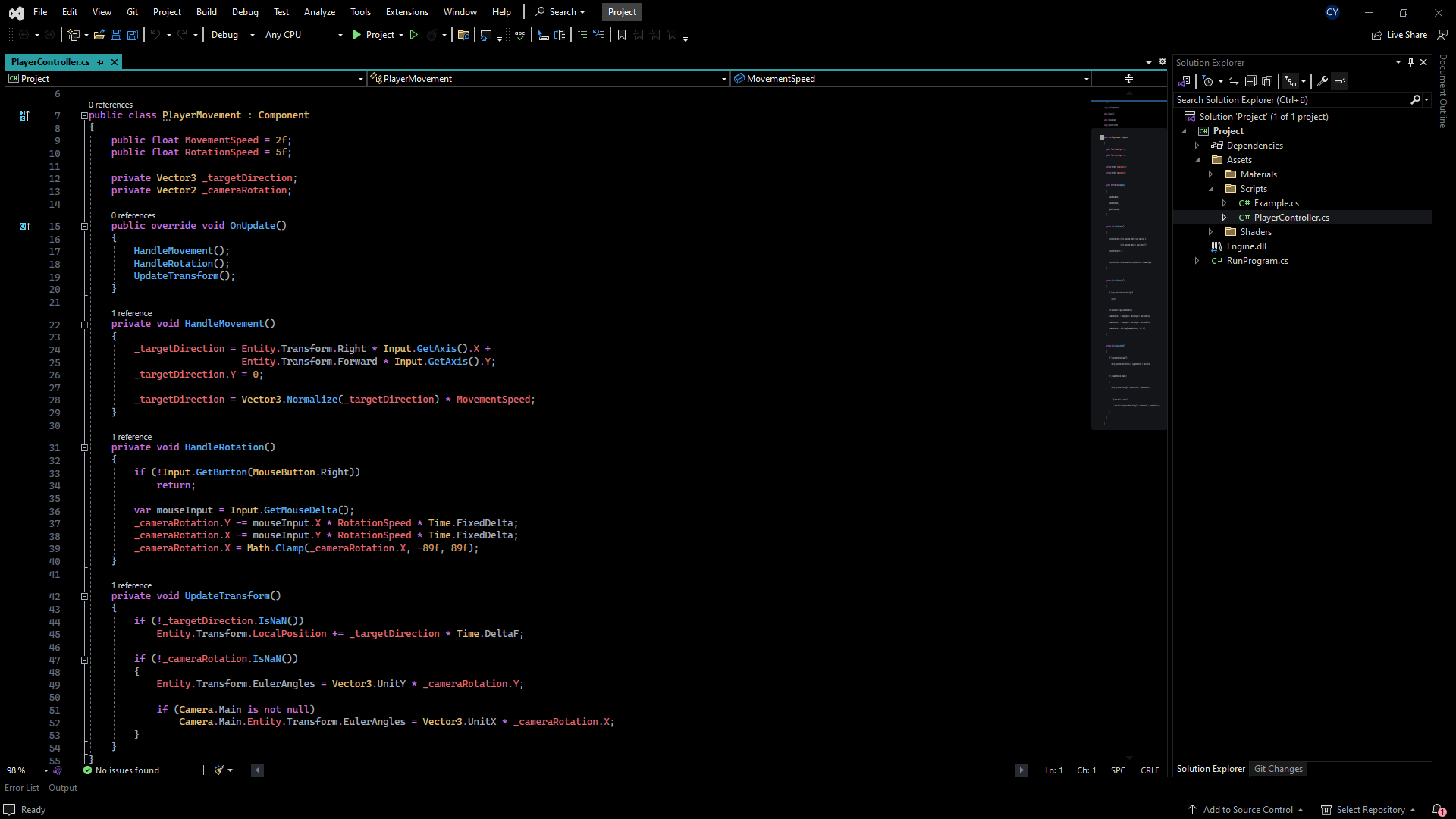Open the Git menu
The width and height of the screenshot is (1456, 819).
coord(133,12)
